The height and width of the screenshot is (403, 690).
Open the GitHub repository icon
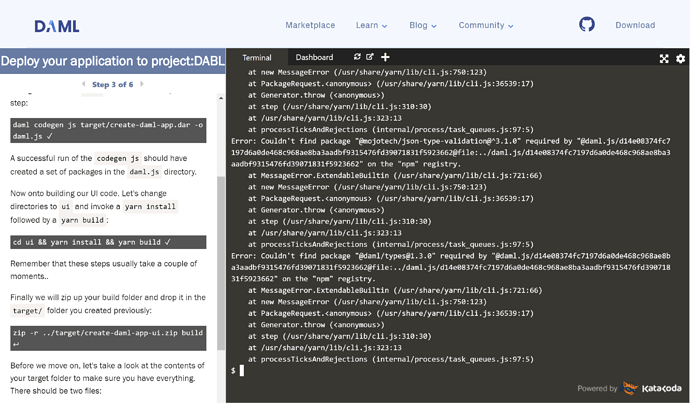pyautogui.click(x=587, y=25)
